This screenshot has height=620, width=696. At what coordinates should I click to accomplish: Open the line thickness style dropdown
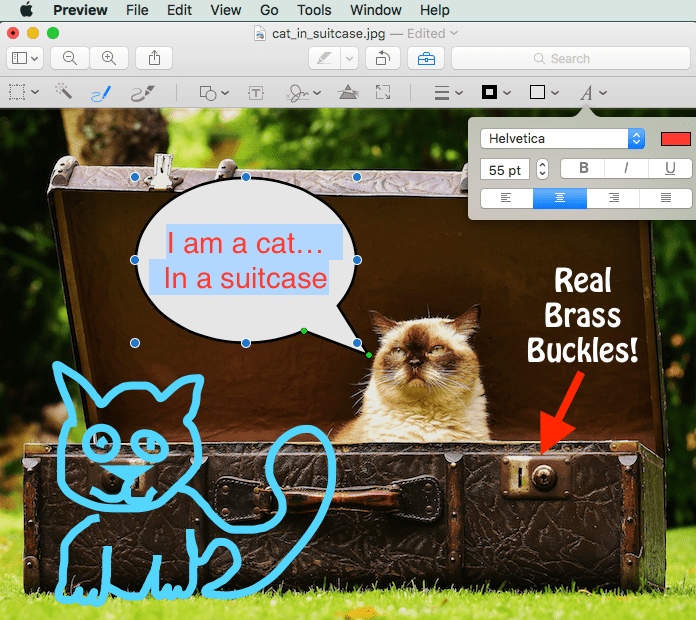(x=448, y=93)
